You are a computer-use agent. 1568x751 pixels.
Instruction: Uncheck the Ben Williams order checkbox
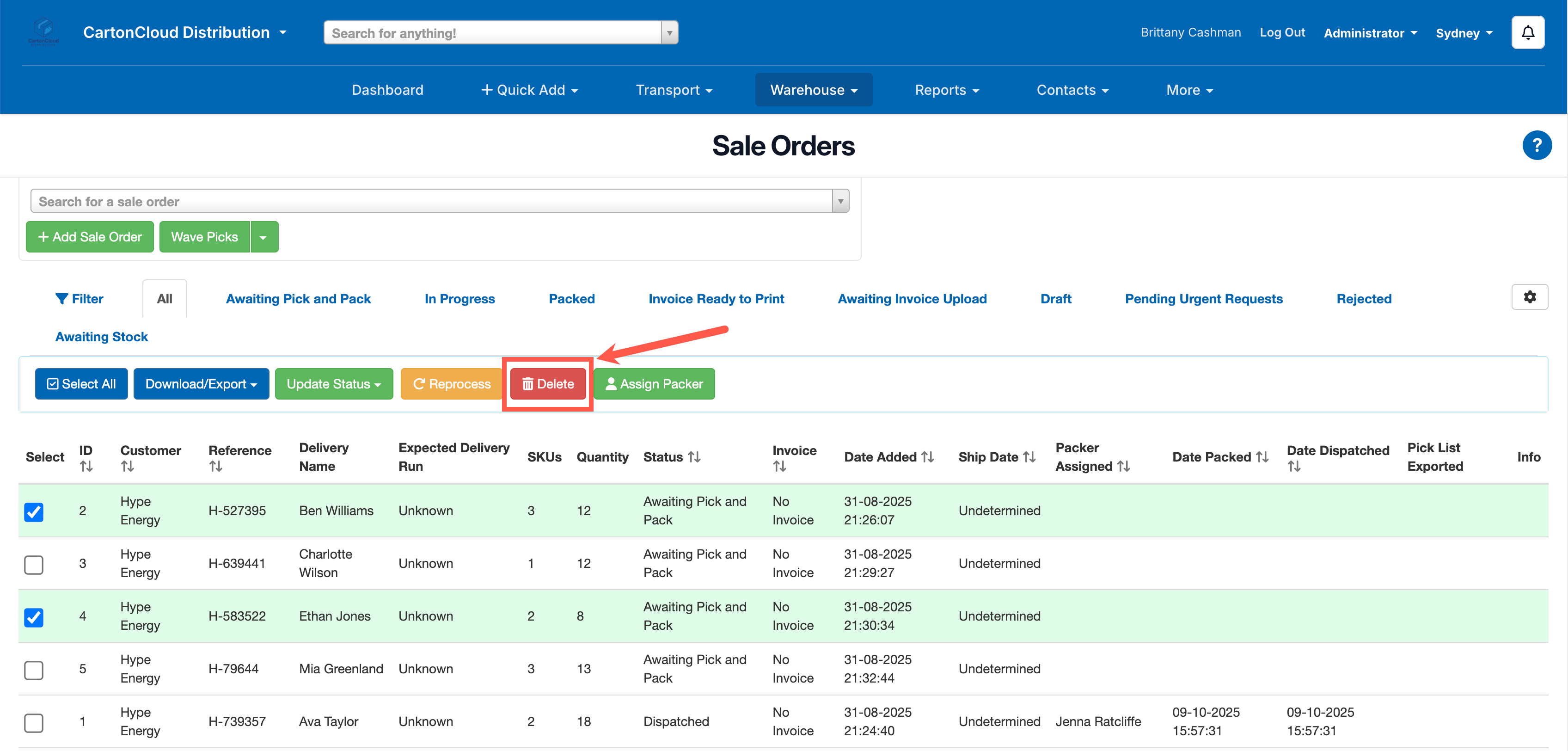(x=34, y=511)
